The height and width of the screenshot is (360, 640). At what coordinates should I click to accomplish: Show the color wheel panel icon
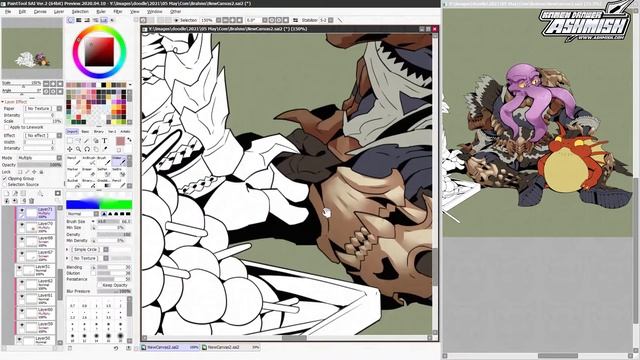tap(71, 20)
